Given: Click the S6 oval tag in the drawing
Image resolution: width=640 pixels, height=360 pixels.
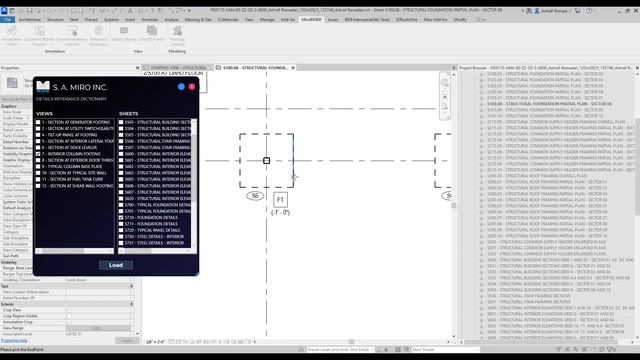Looking at the screenshot, I should pos(255,196).
